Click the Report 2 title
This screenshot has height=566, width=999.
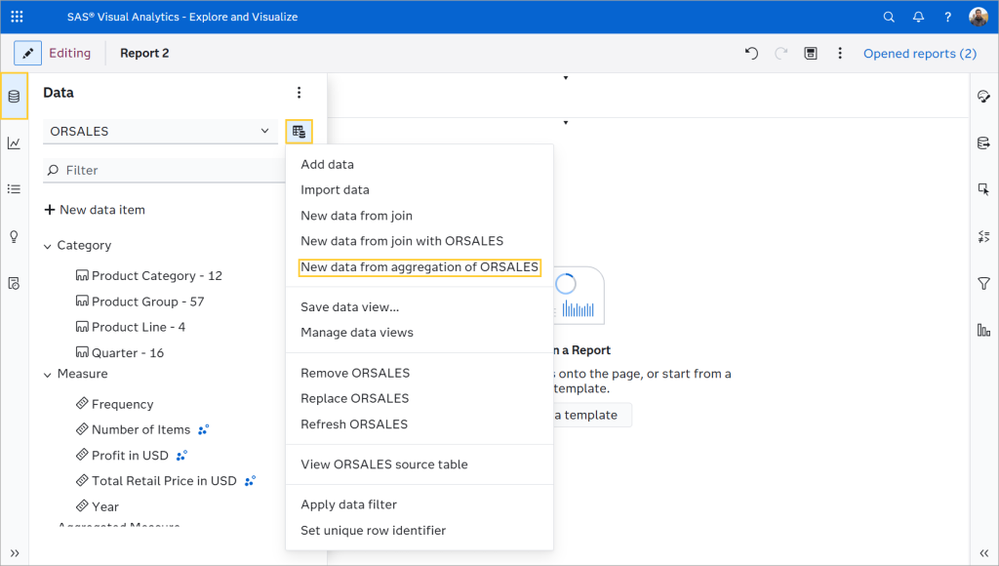(145, 54)
